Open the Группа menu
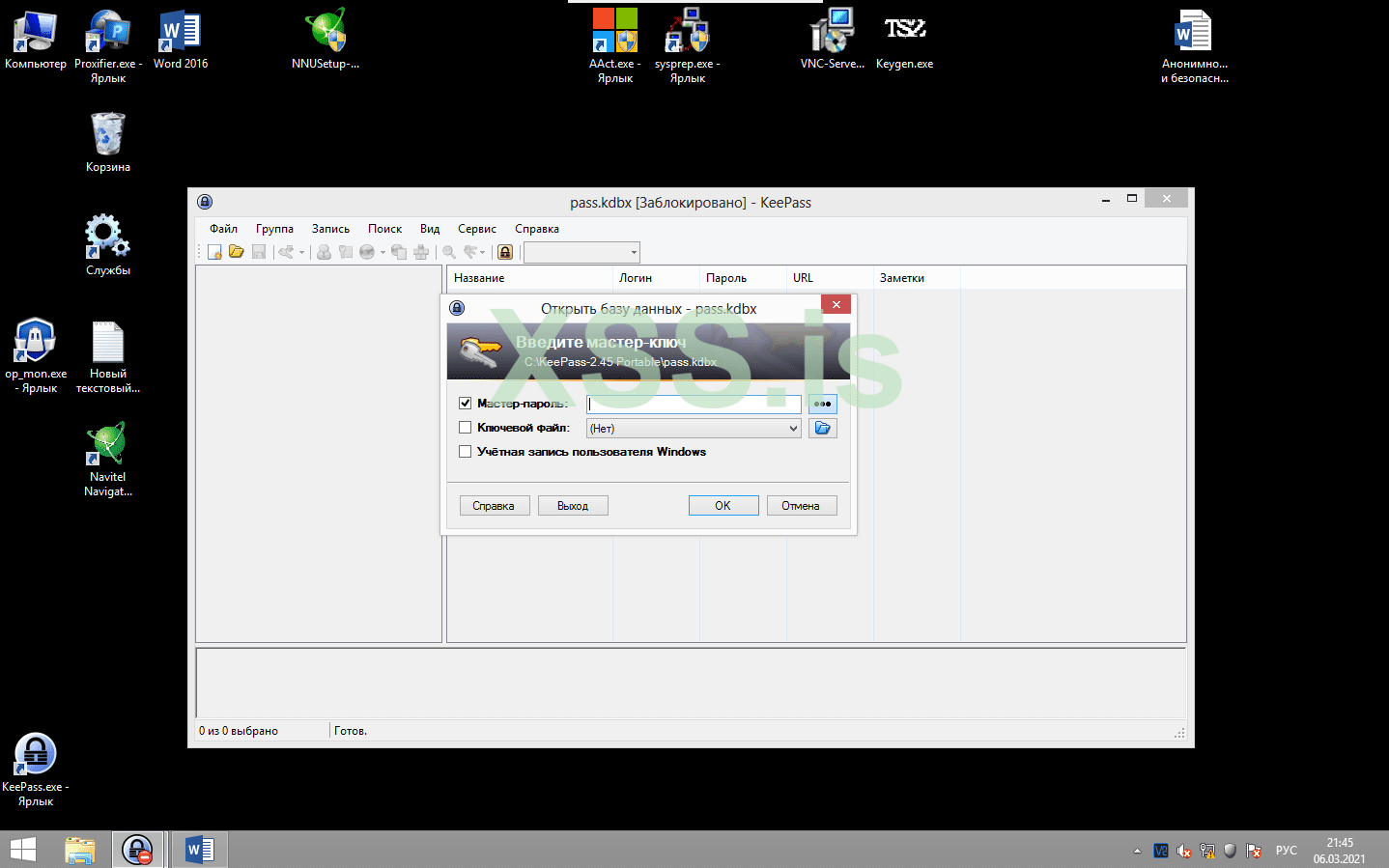 (274, 229)
